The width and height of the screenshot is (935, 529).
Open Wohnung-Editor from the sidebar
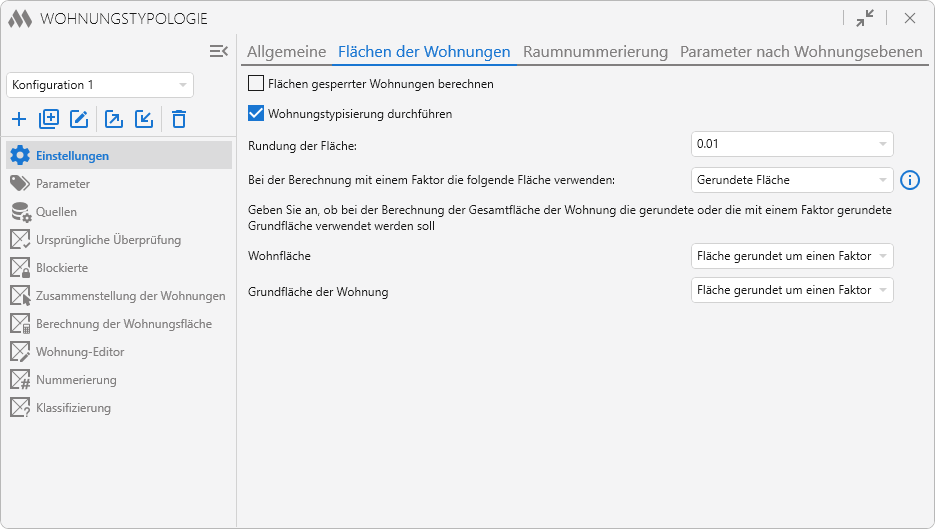(x=80, y=352)
